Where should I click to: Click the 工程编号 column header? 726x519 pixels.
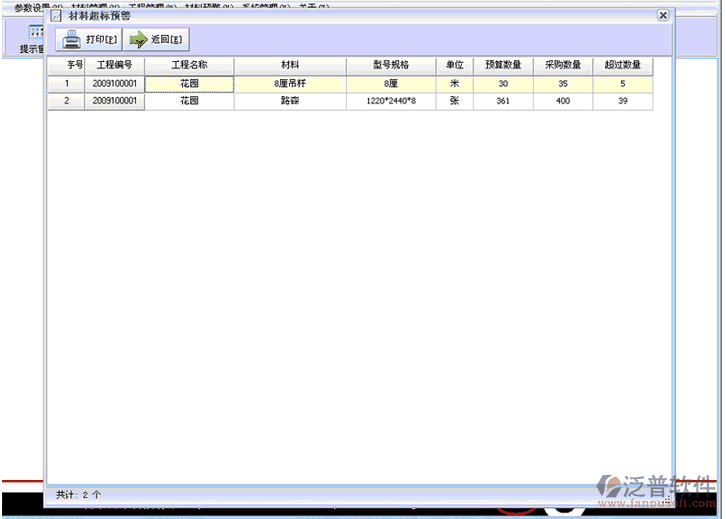point(114,66)
